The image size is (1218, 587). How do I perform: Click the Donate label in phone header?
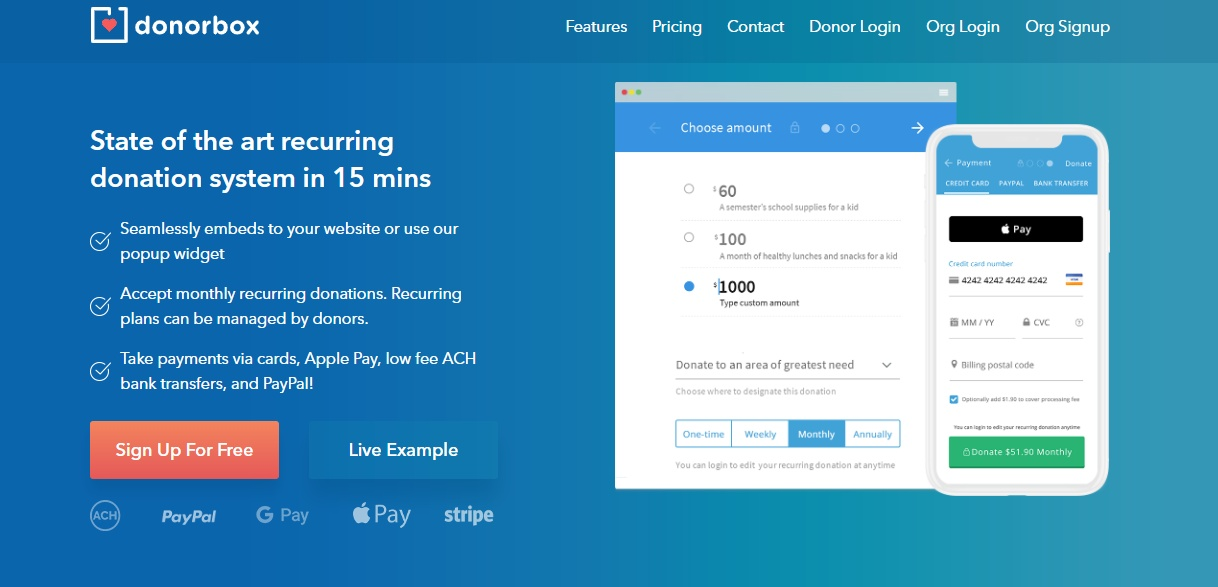point(1078,163)
